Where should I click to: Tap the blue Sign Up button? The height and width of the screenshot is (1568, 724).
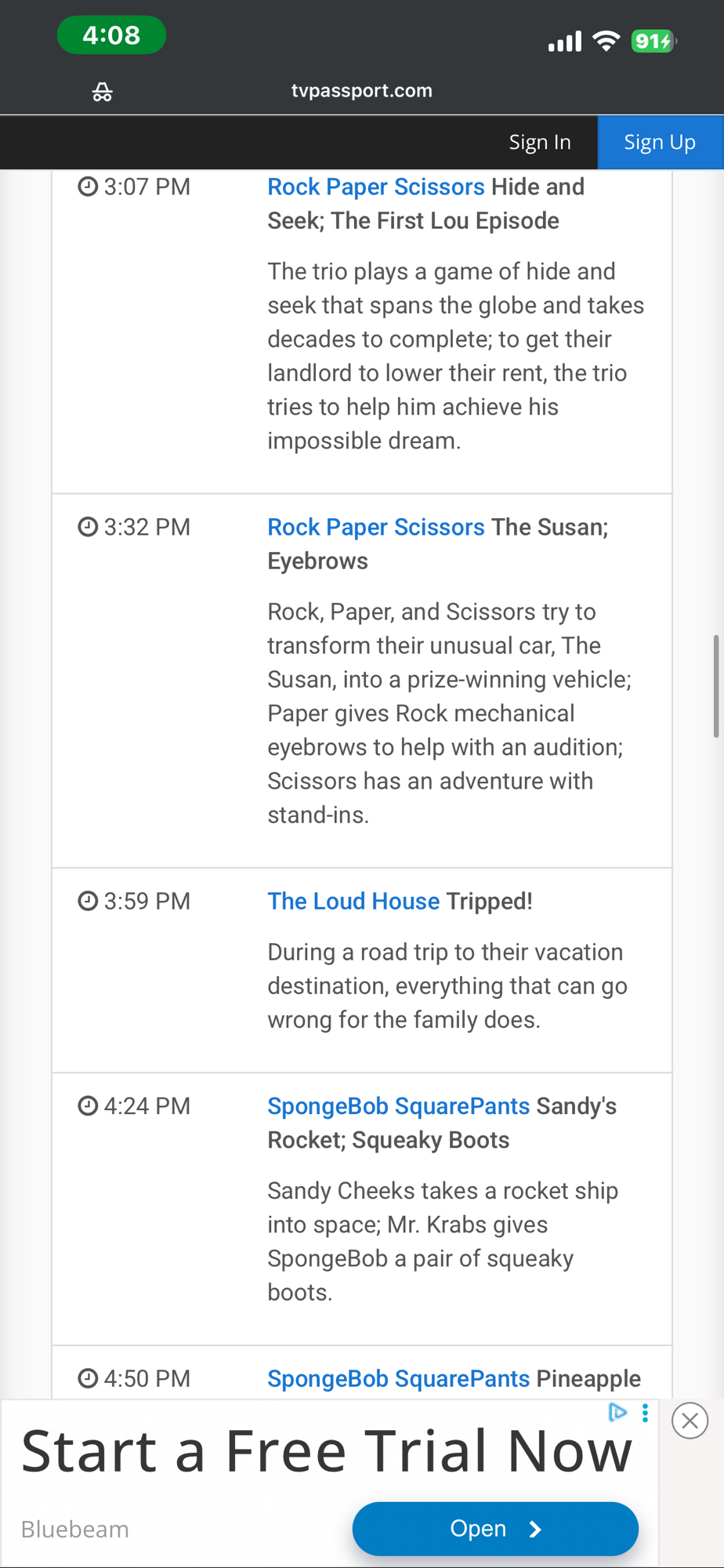coord(660,142)
